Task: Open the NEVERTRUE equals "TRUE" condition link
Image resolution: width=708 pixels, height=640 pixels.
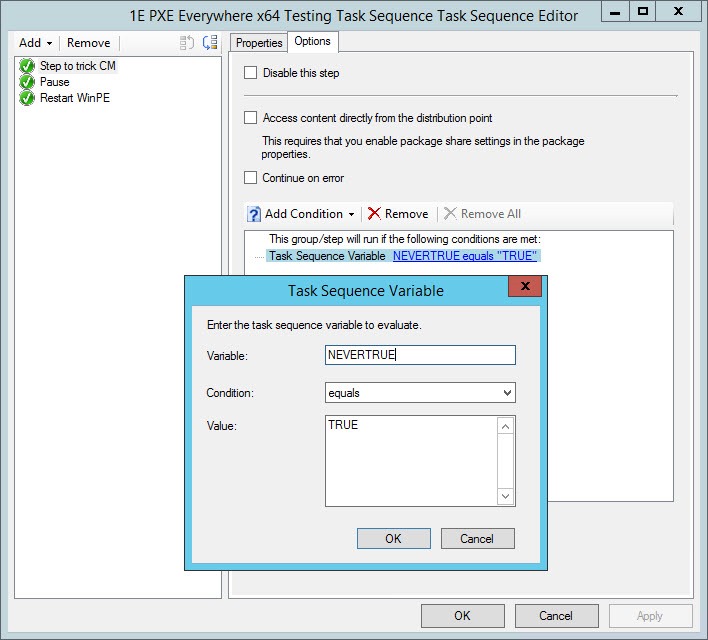Action: point(465,256)
